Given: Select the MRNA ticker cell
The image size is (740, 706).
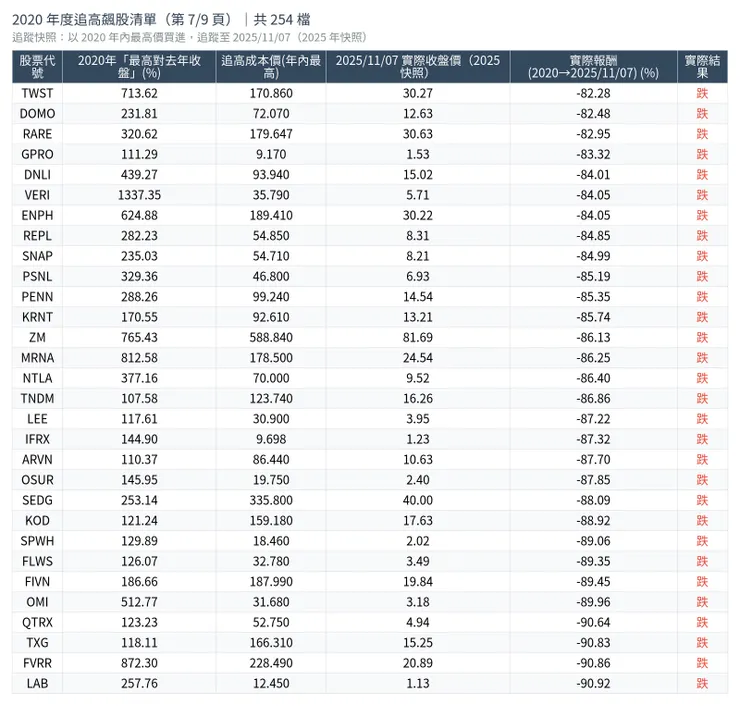Looking at the screenshot, I should coord(37,358).
